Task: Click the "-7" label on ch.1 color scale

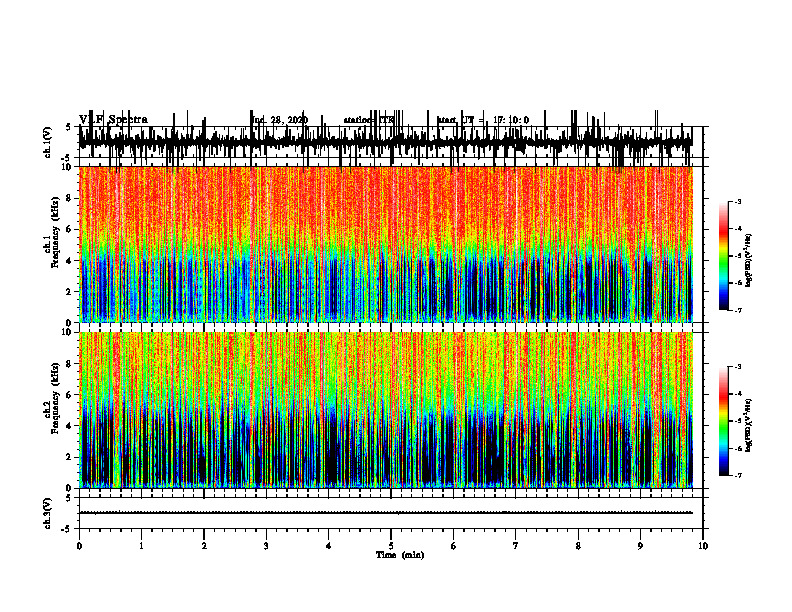Action: point(738,310)
